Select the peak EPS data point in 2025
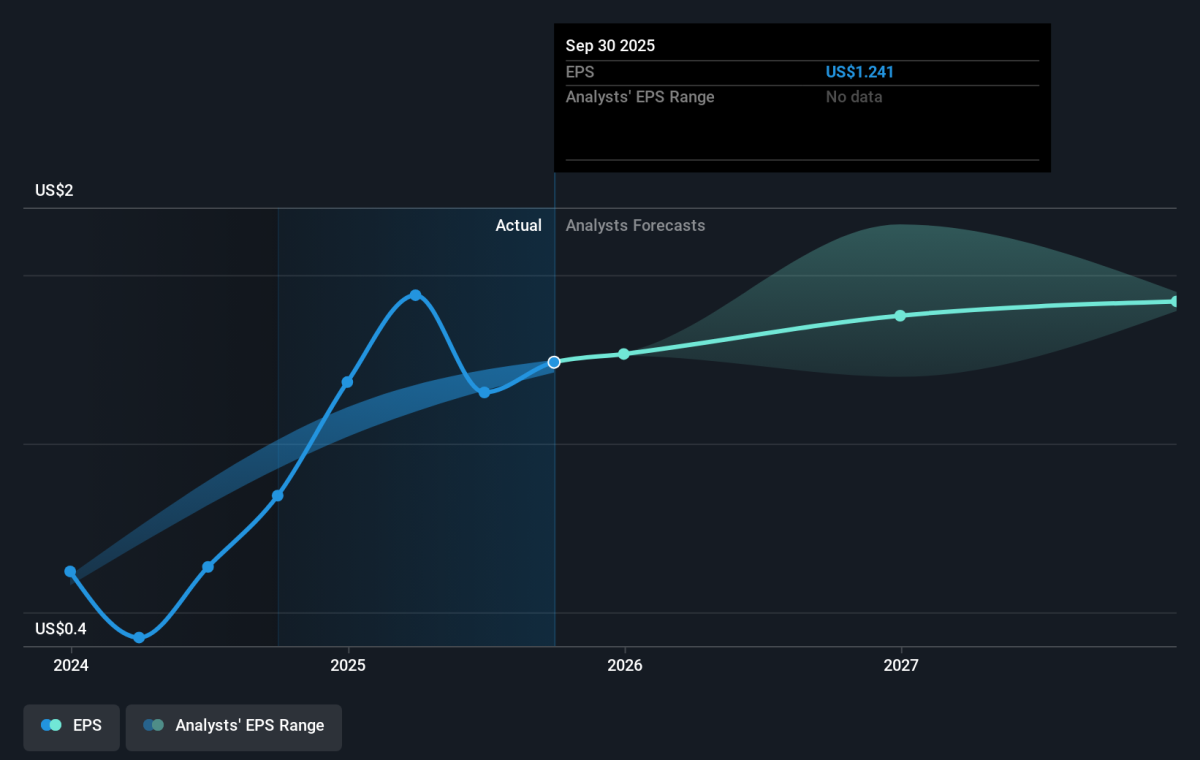The width and height of the screenshot is (1200, 760). [x=416, y=295]
